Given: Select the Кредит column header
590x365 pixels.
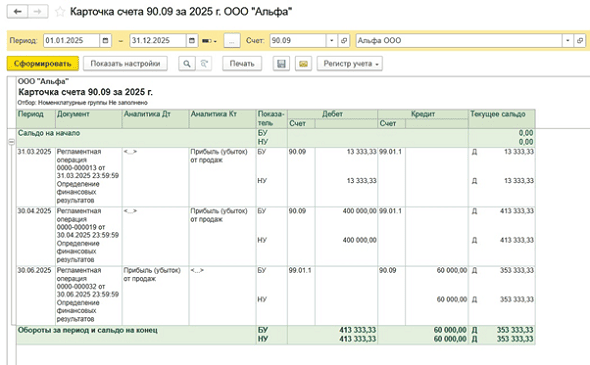Looking at the screenshot, I should tap(423, 114).
